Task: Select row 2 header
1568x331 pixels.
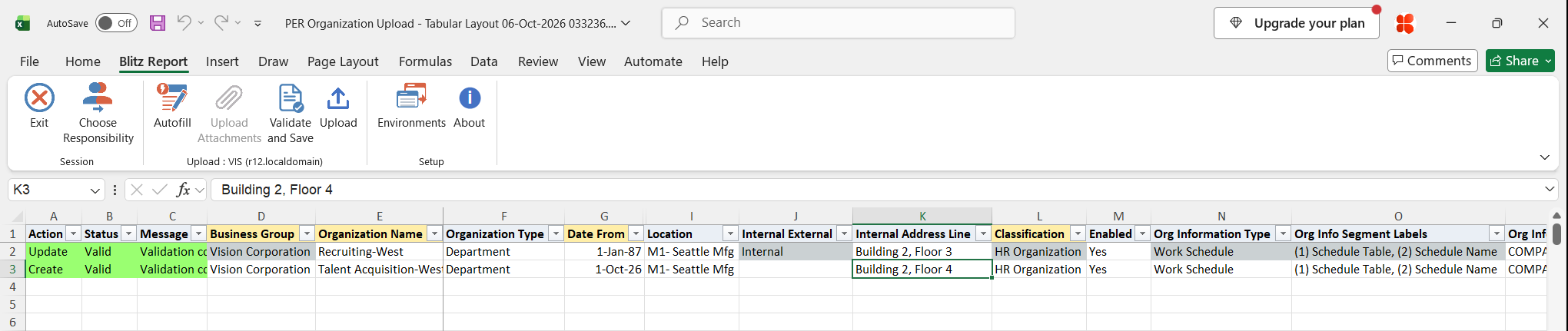Action: [x=12, y=251]
